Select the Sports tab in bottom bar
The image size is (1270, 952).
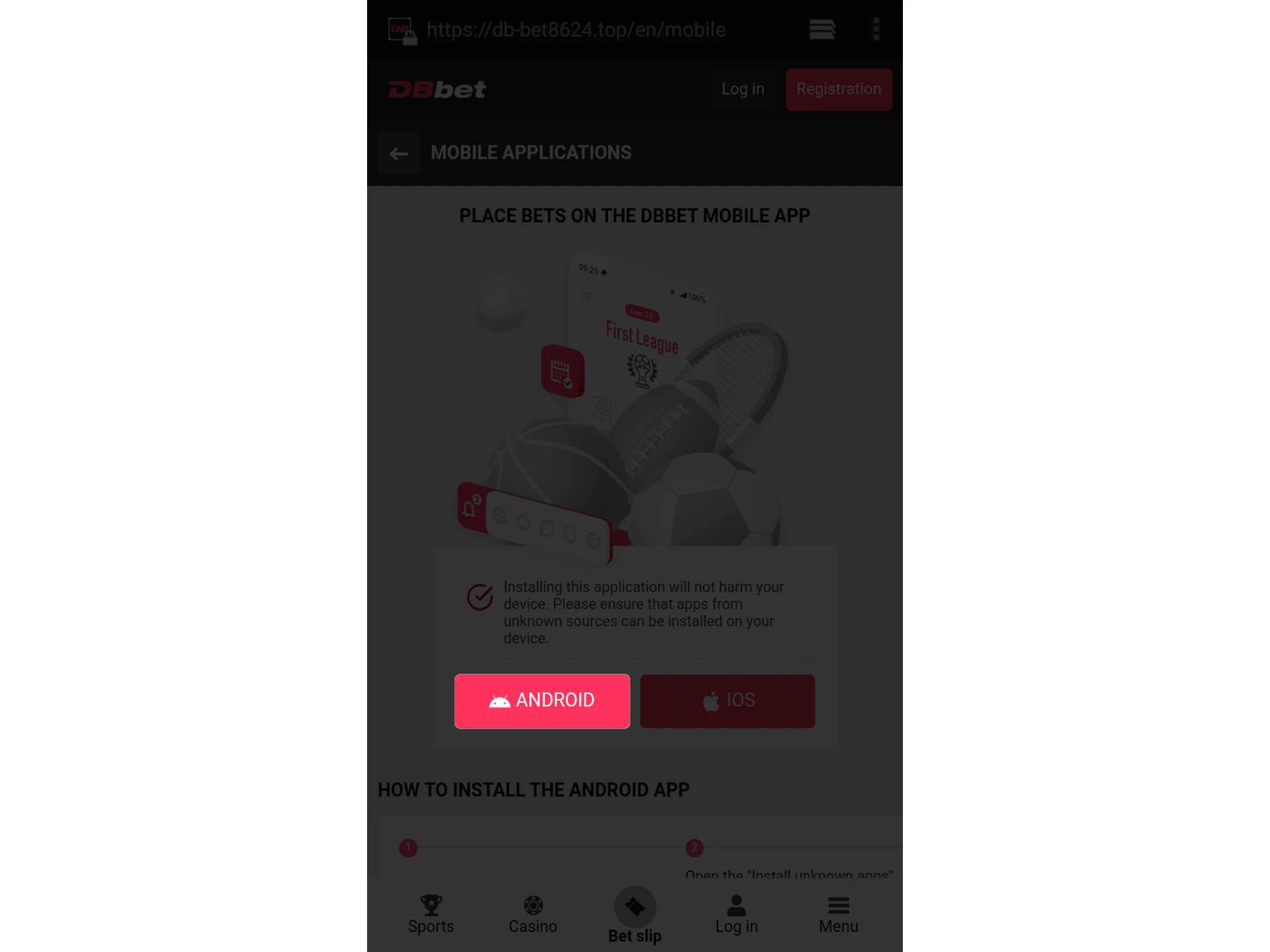(431, 913)
